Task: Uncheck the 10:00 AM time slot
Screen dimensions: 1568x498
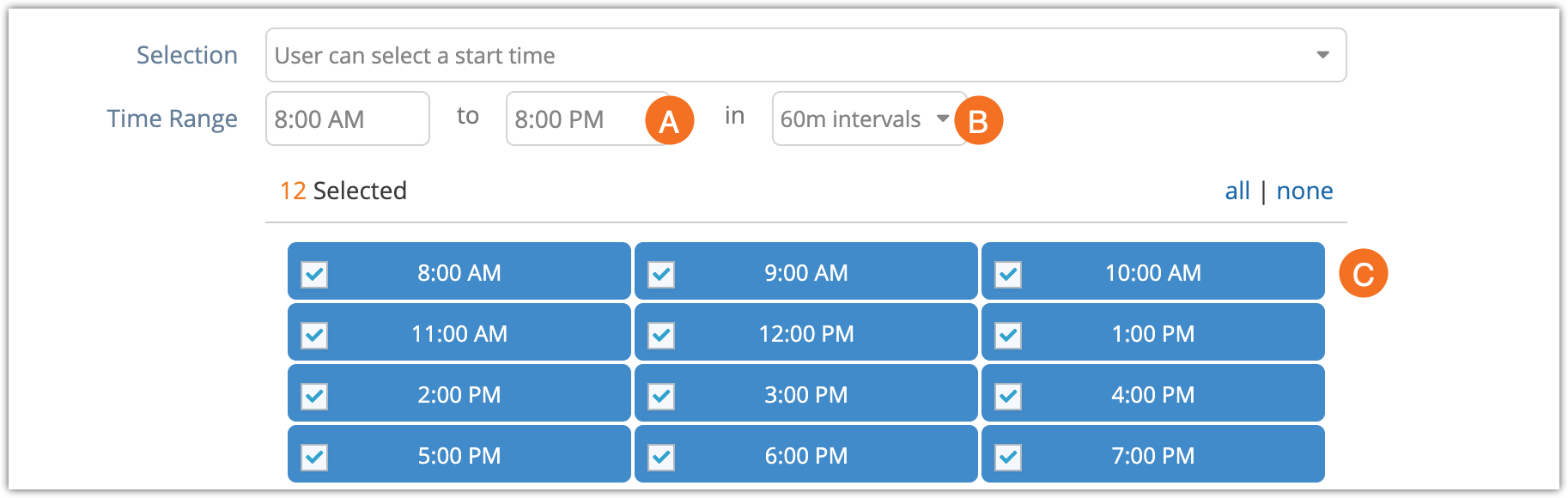Action: tap(1152, 271)
